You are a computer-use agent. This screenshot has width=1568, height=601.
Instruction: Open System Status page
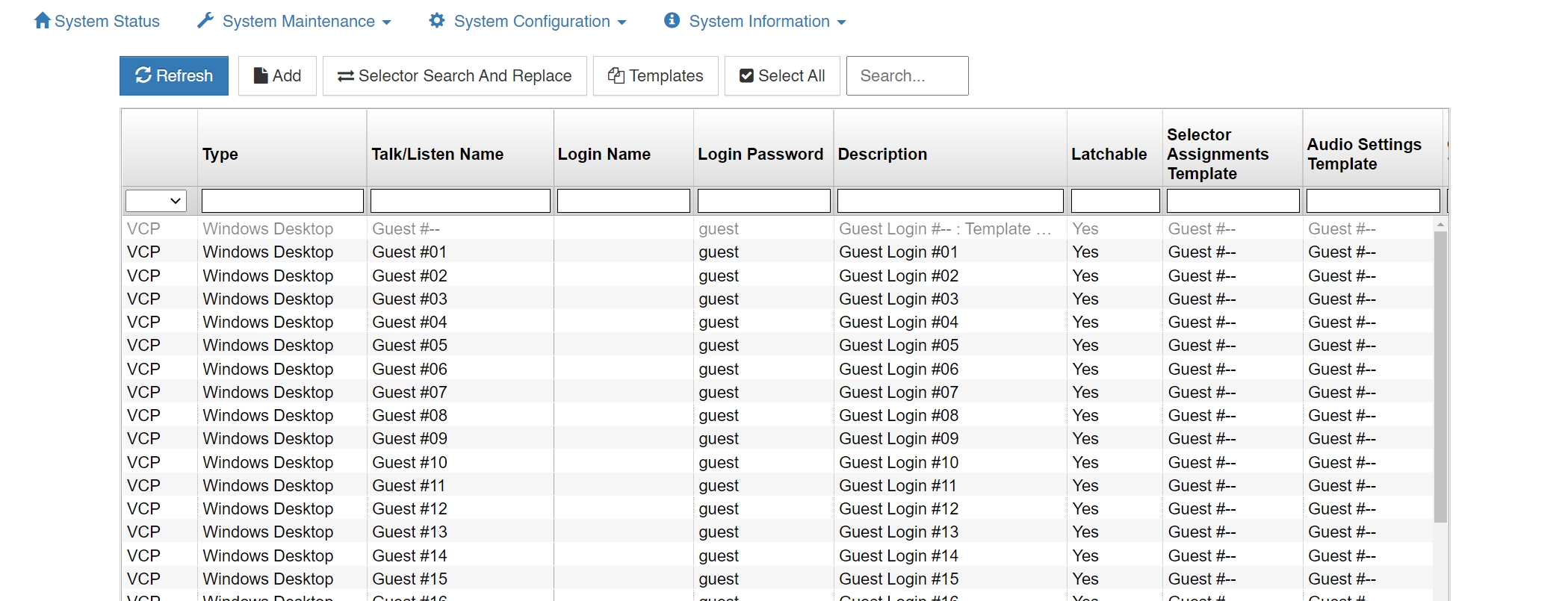(97, 21)
